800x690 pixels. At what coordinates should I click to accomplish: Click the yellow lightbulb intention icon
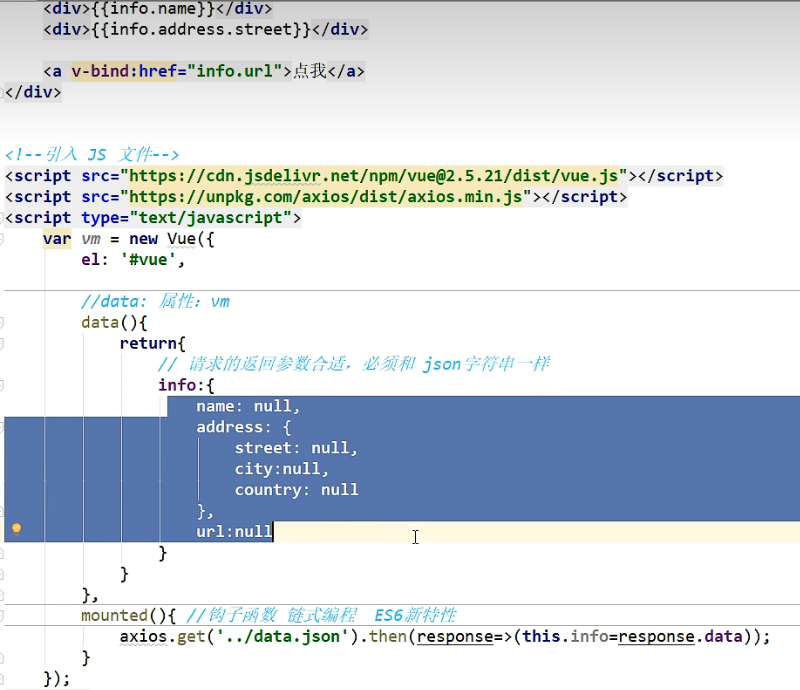[16, 528]
